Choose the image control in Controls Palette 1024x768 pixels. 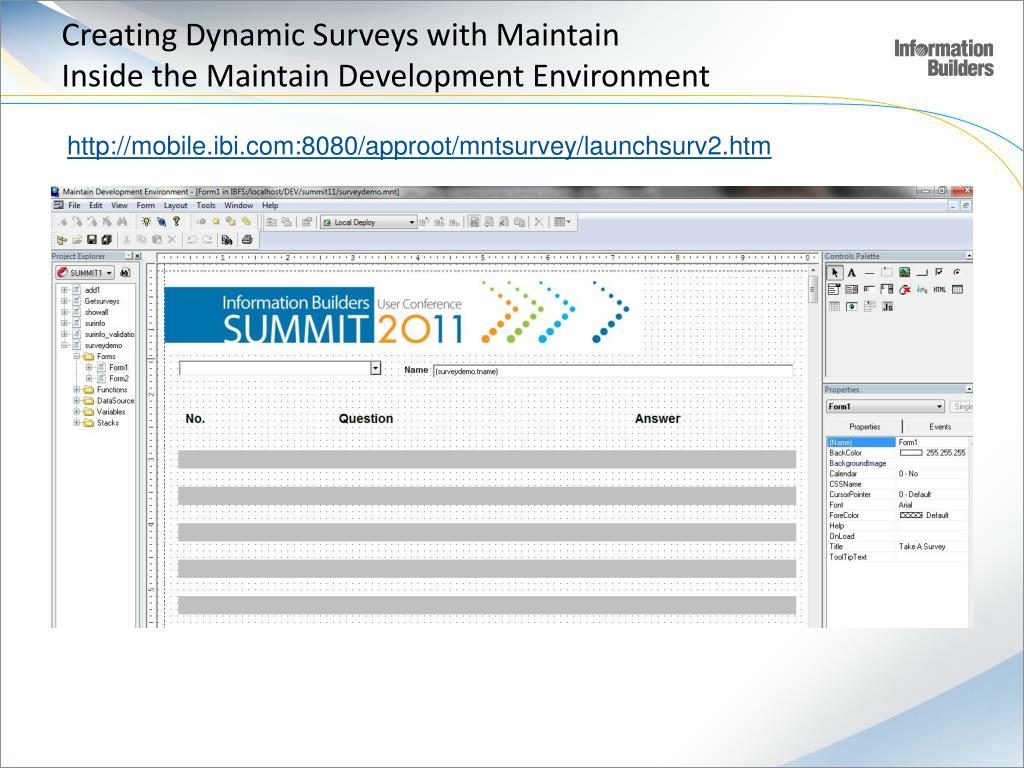pos(904,272)
